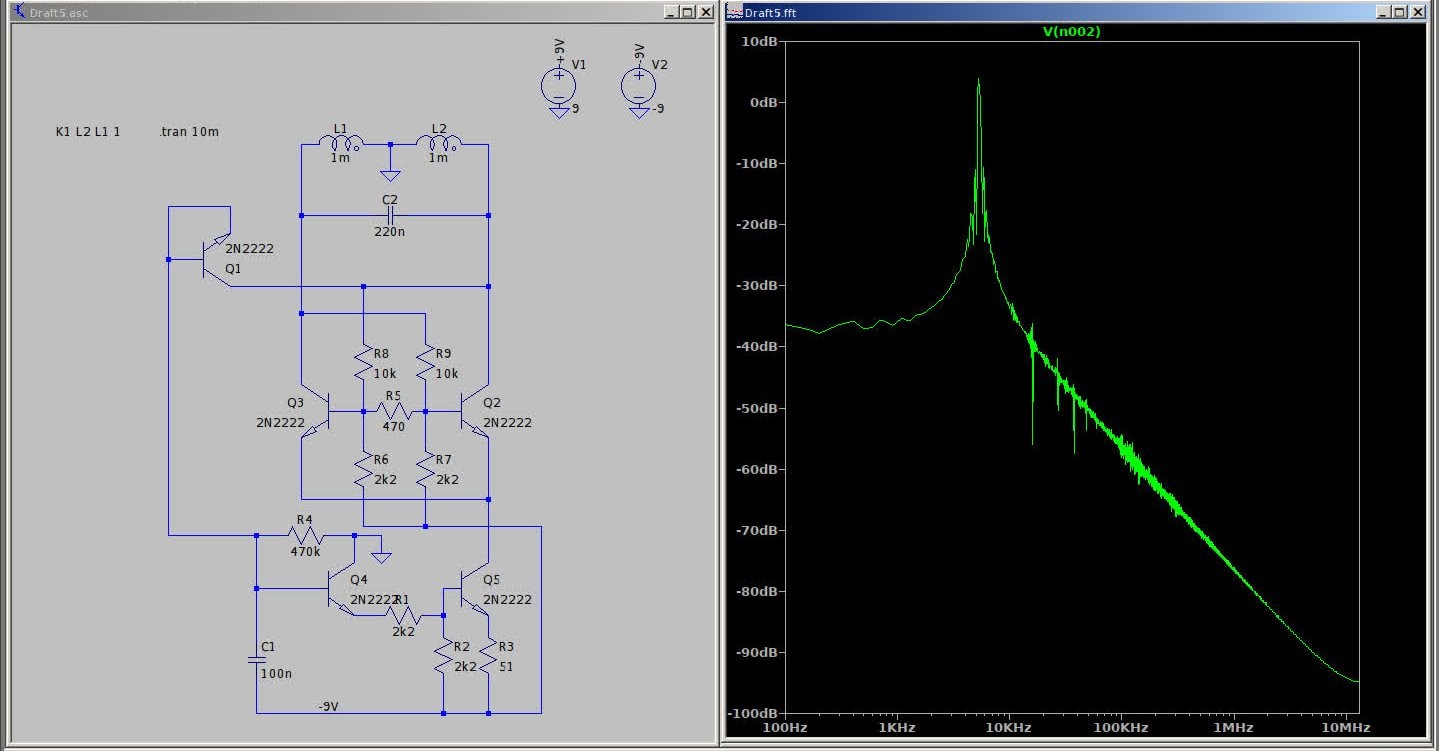Select the V2 voltage source symbol
This screenshot has height=751, width=1439.
pos(639,84)
